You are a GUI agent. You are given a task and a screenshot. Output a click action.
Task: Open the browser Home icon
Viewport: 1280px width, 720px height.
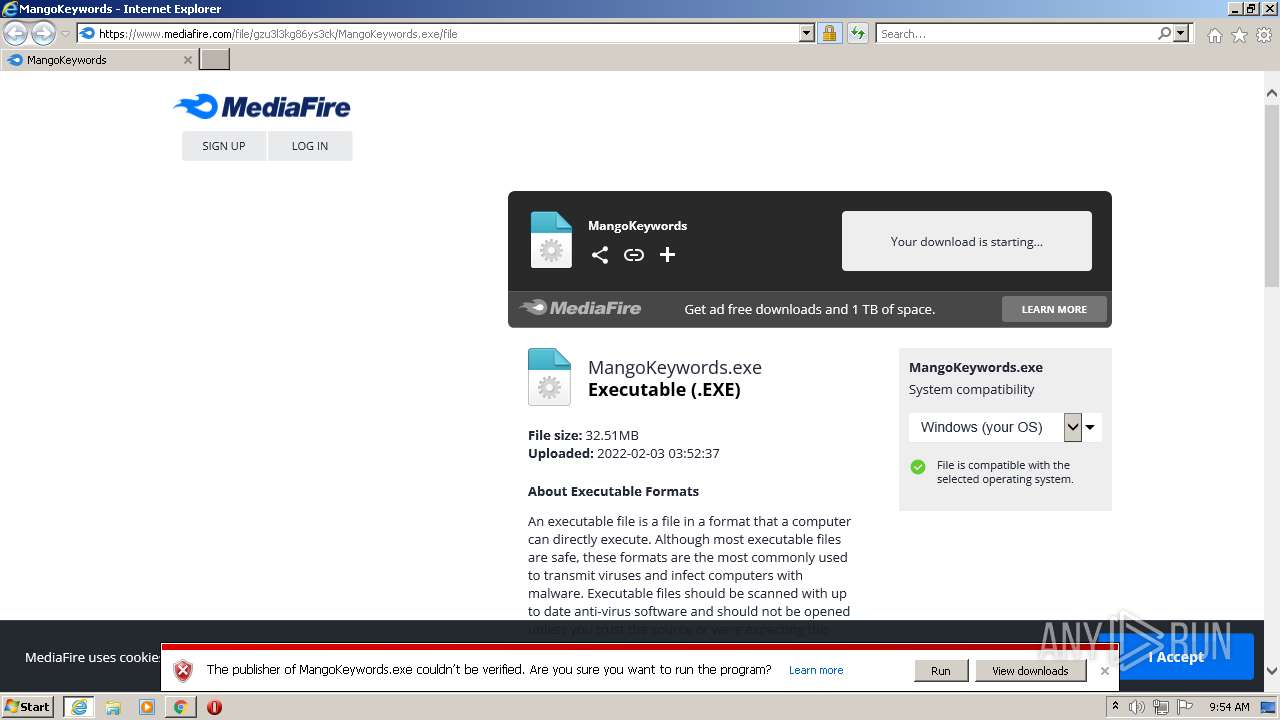point(1214,35)
